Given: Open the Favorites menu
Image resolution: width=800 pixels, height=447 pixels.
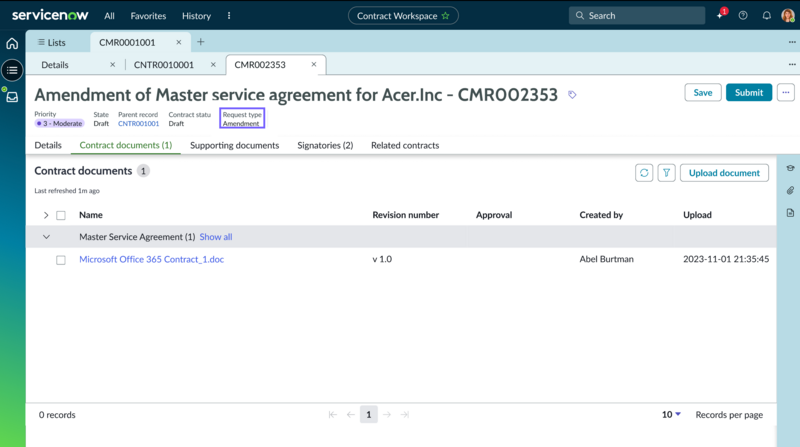Looking at the screenshot, I should [148, 16].
